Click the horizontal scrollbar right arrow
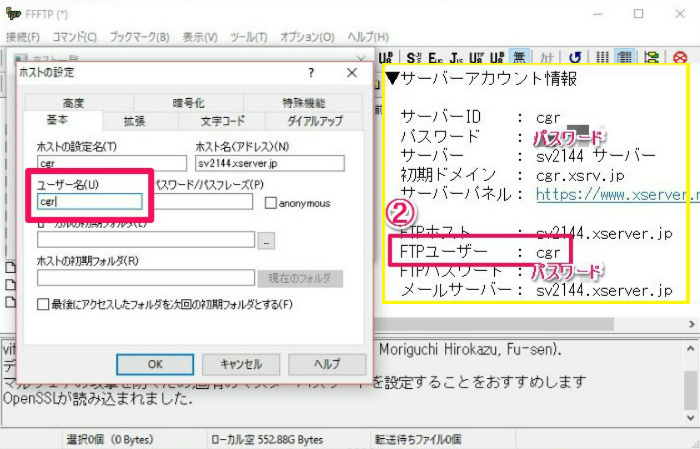The width and height of the screenshot is (700, 449). (692, 324)
